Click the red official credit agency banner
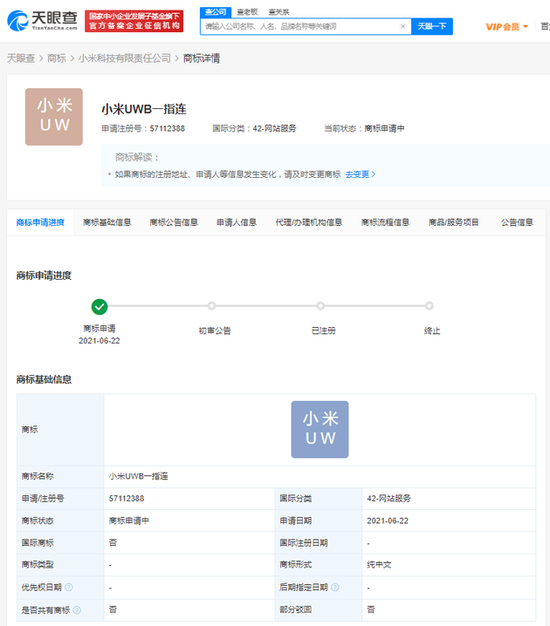 (134, 21)
